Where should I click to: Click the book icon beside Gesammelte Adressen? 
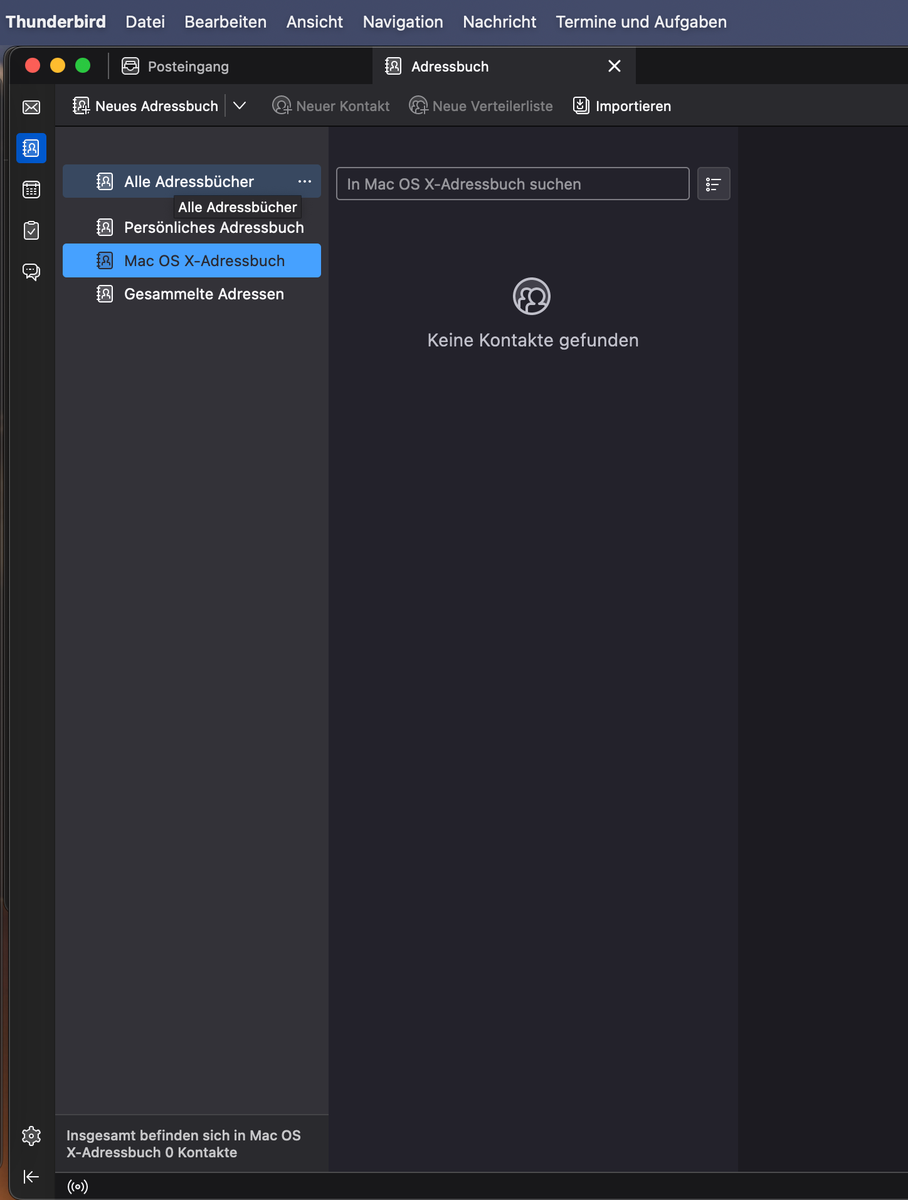click(104, 294)
